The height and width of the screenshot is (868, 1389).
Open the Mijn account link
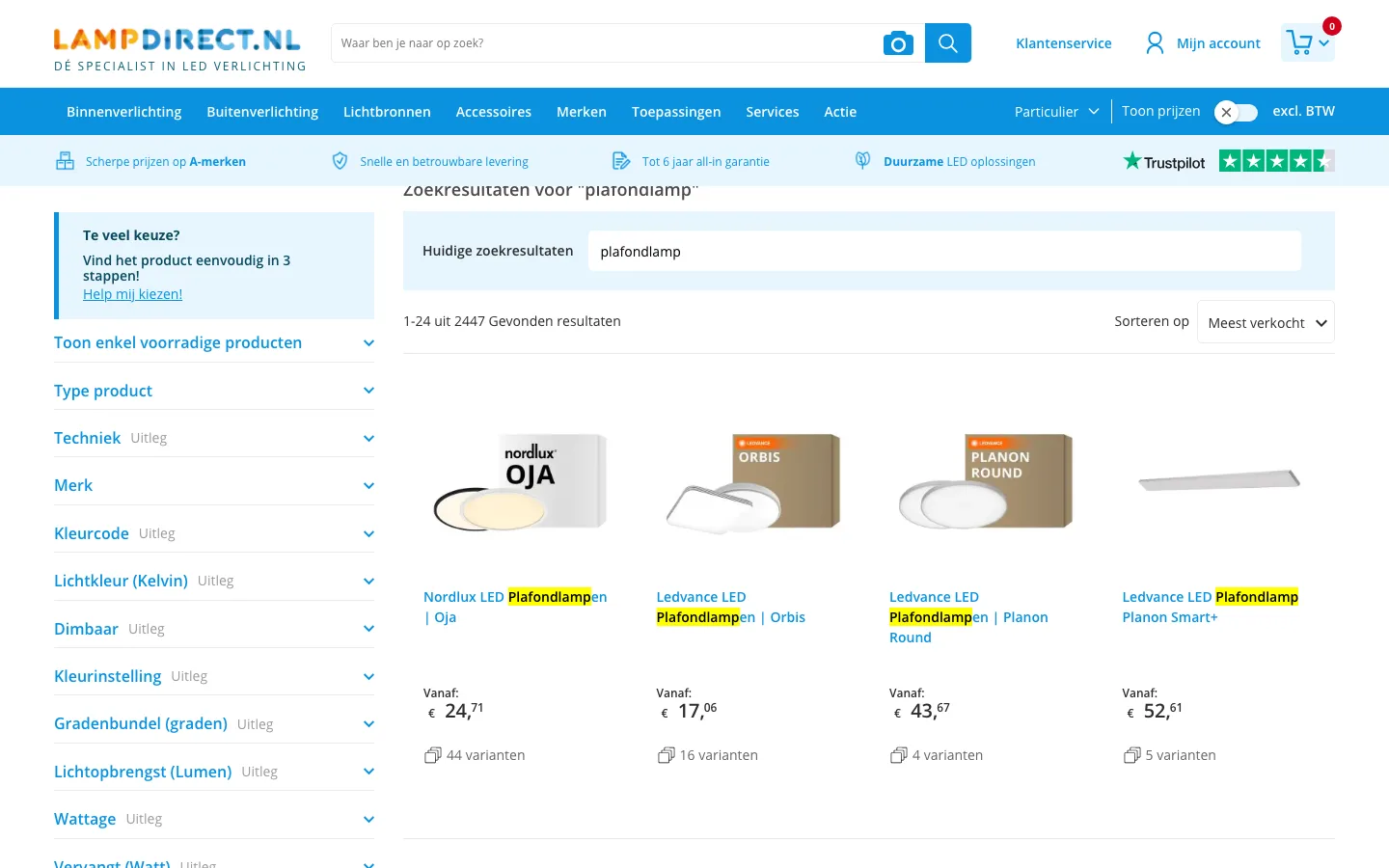point(1218,43)
